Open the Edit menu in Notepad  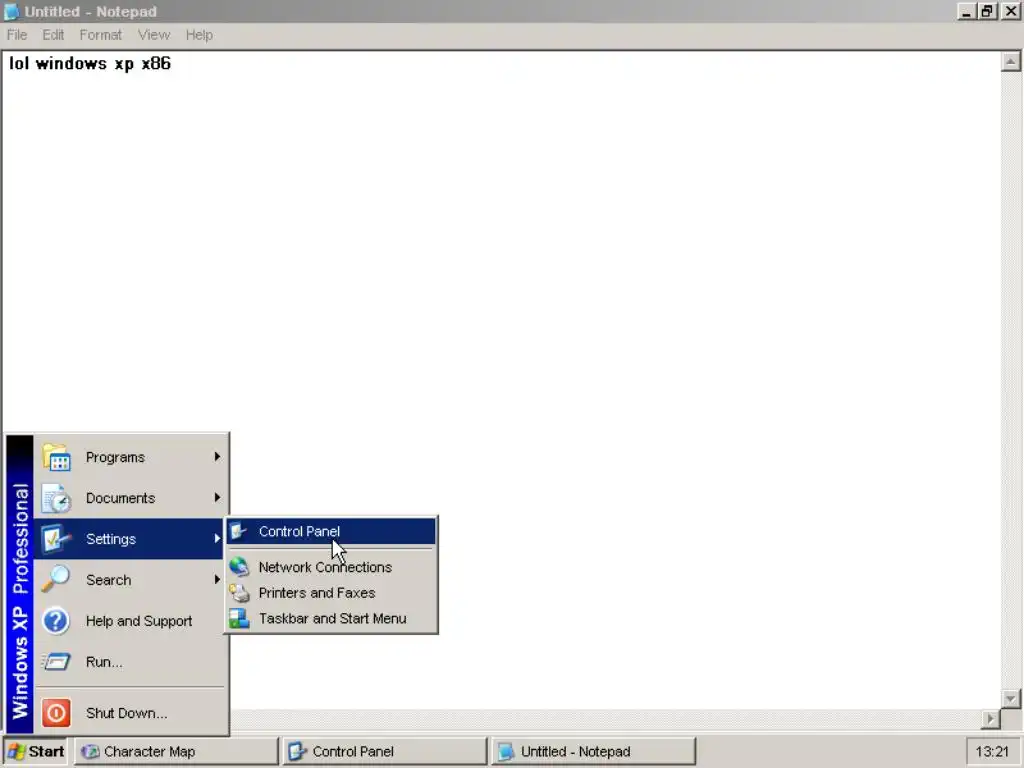pyautogui.click(x=53, y=35)
